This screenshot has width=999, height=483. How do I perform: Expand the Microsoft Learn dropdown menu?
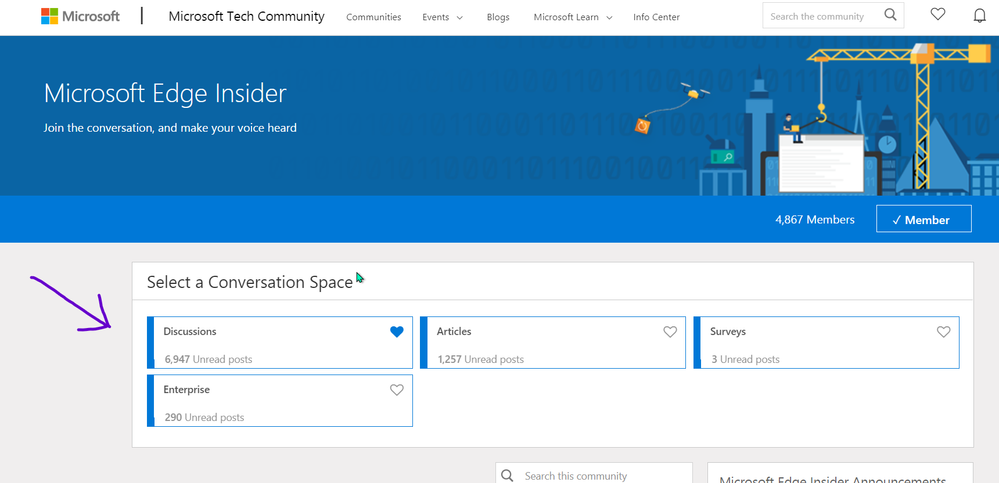click(x=573, y=17)
